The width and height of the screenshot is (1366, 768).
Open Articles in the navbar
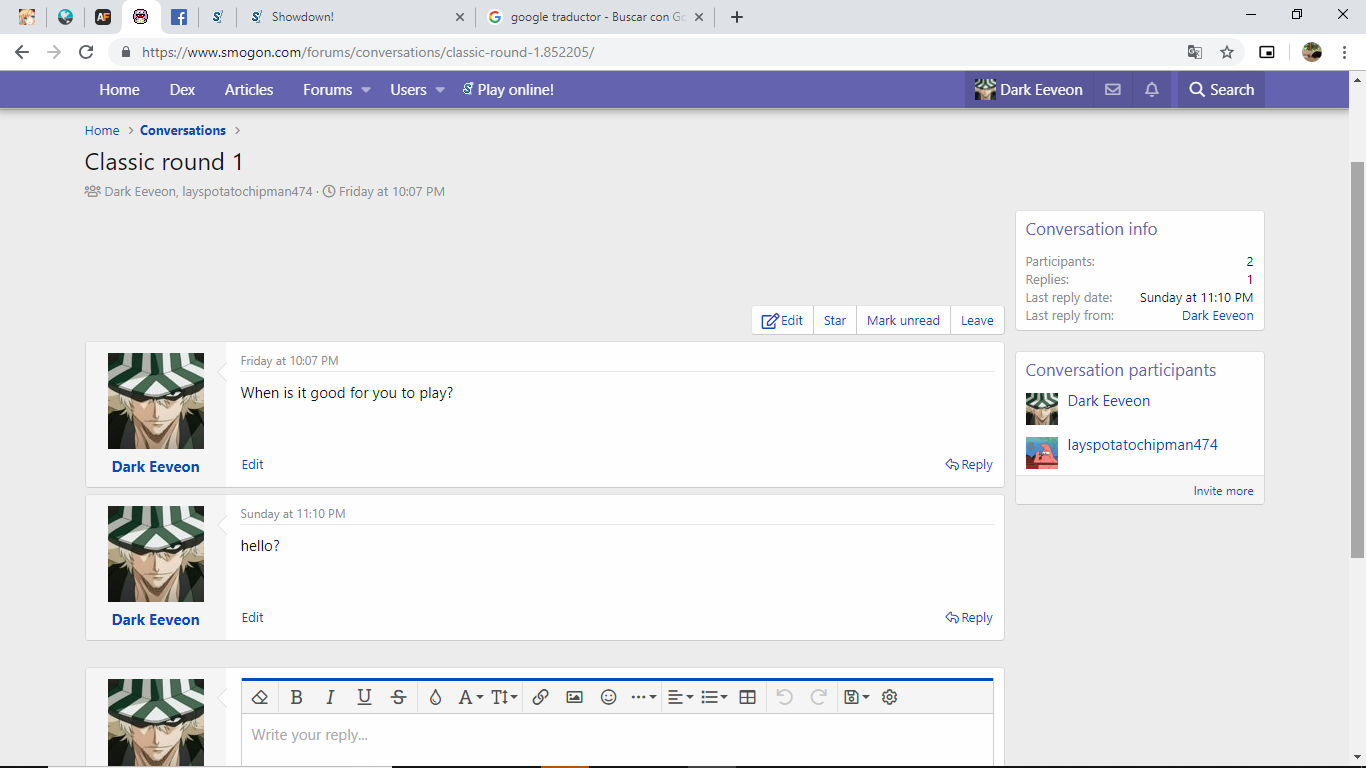tap(249, 90)
